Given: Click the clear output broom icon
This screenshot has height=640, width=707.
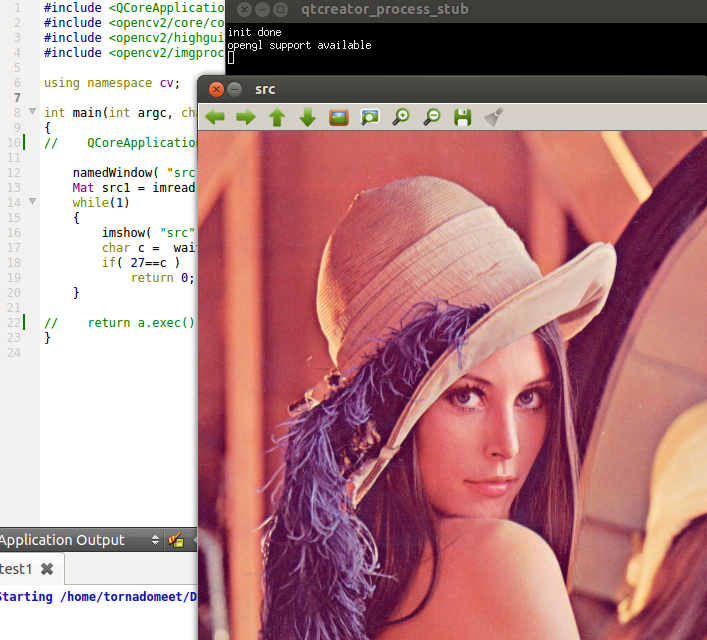Looking at the screenshot, I should (x=176, y=540).
